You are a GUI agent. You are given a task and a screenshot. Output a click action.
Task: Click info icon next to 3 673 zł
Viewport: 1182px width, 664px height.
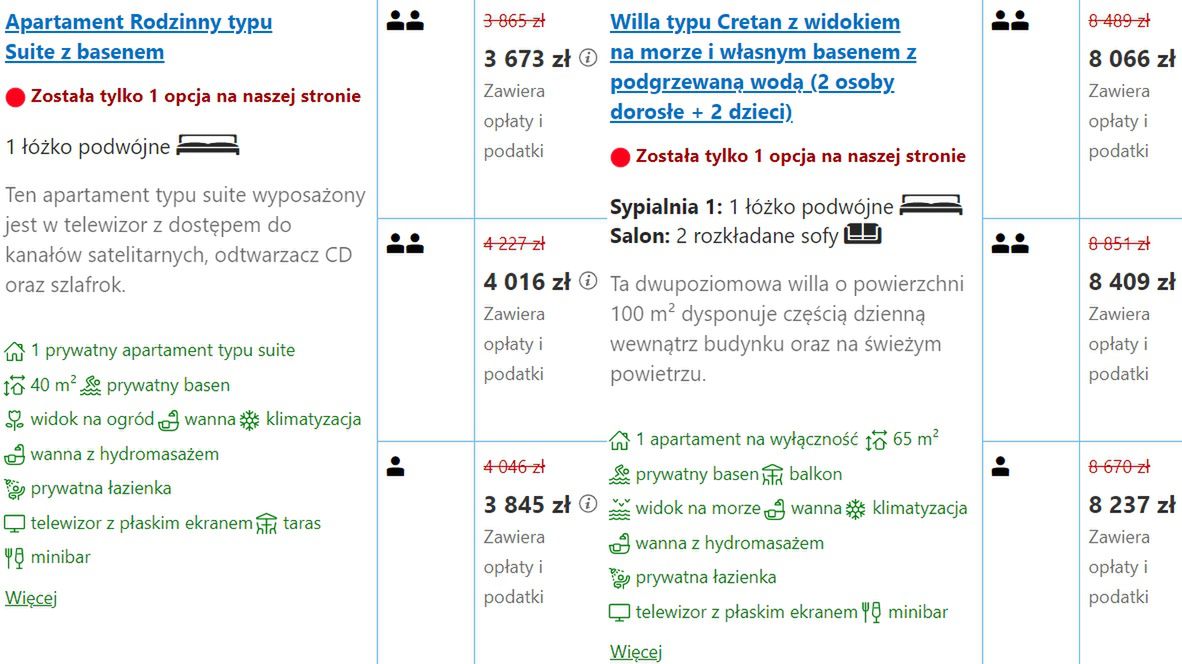(x=588, y=58)
